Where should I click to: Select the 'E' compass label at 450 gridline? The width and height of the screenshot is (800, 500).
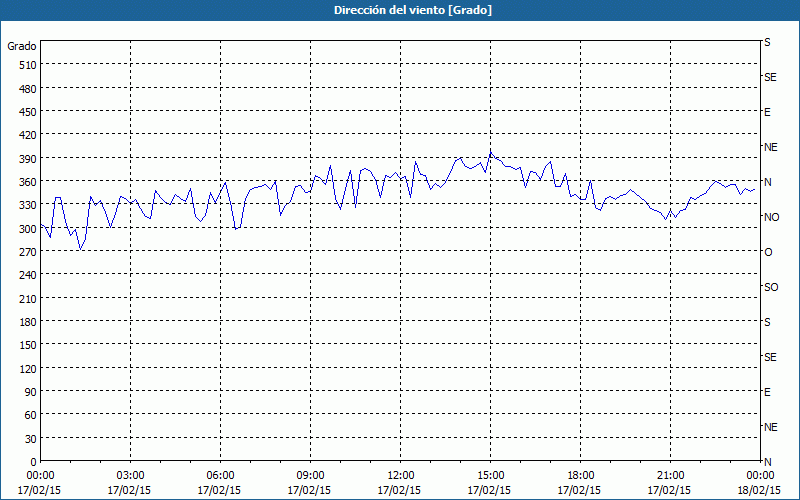(767, 112)
